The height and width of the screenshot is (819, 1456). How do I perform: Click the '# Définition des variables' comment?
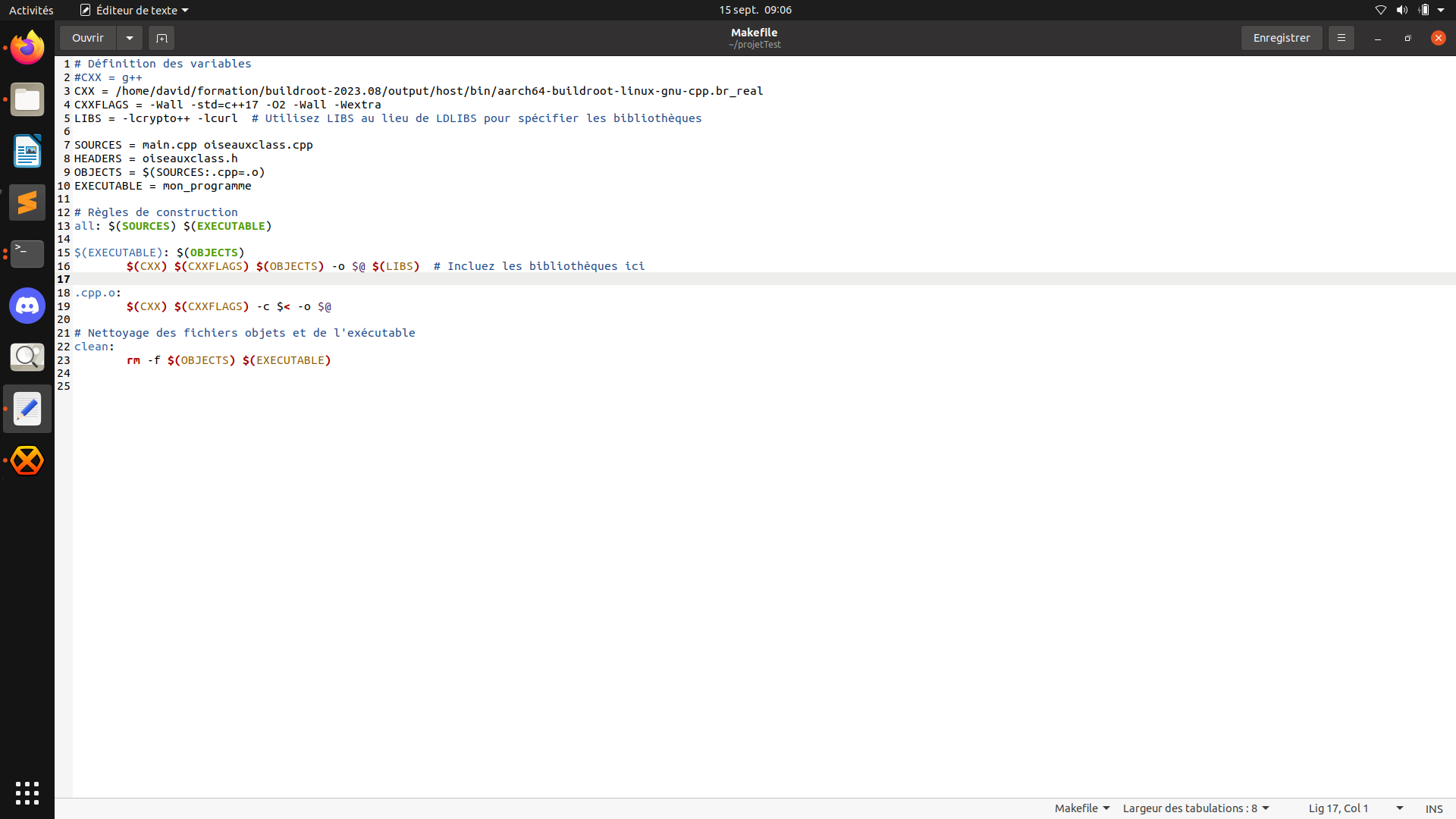tap(163, 64)
